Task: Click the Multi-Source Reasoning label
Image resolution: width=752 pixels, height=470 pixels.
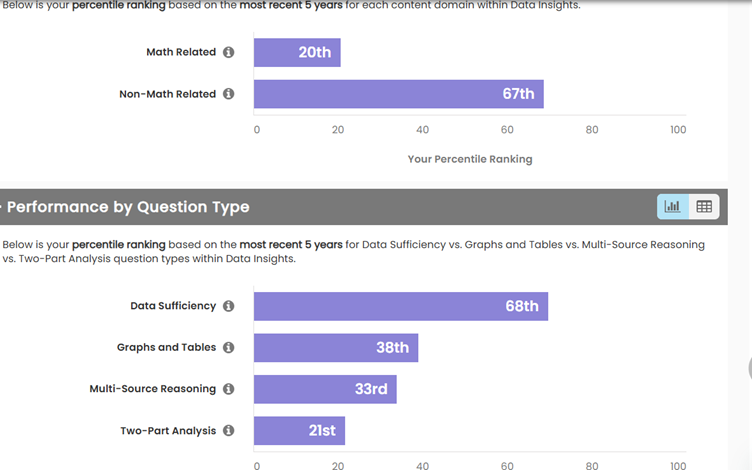Action: [153, 389]
